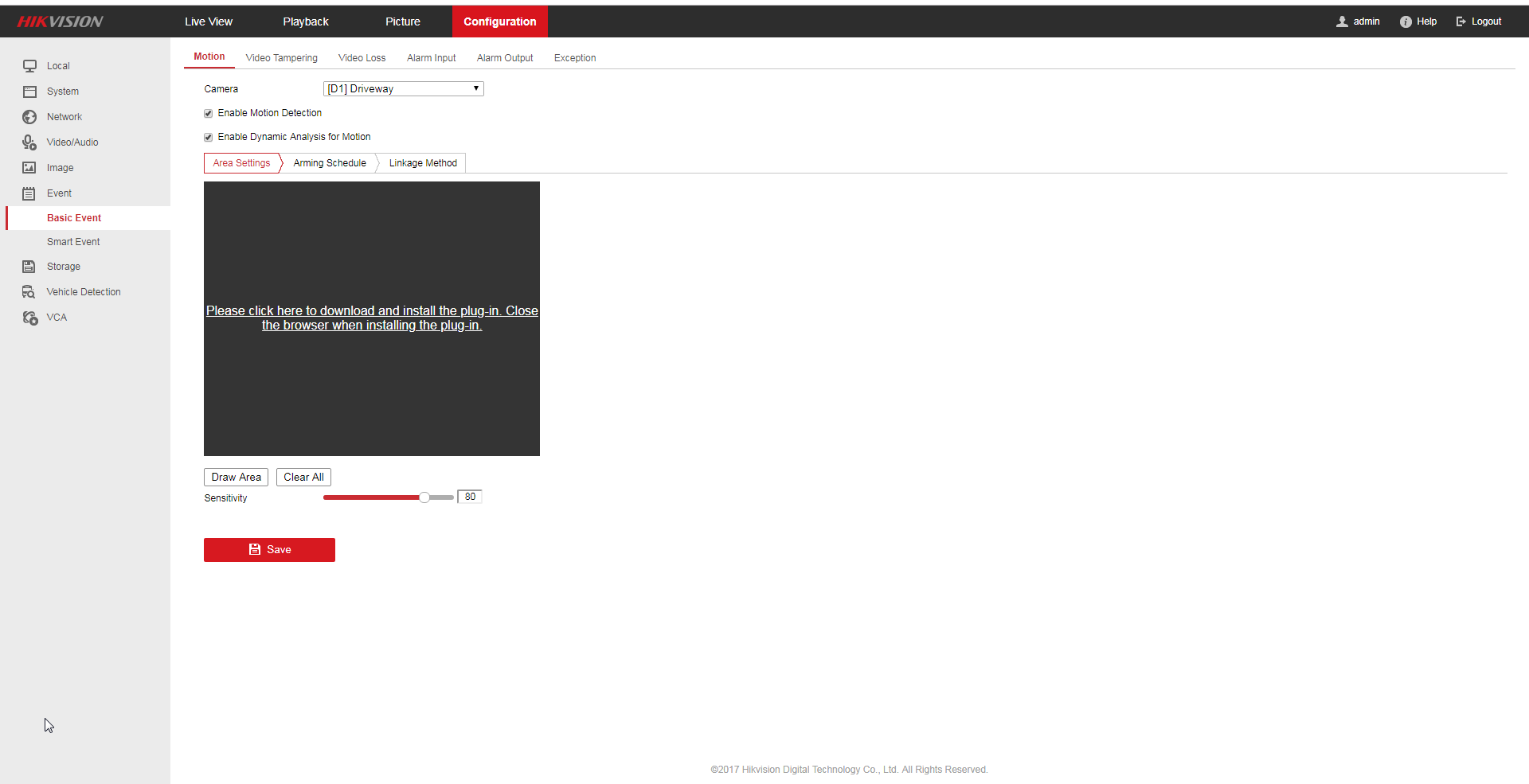
Task: Click the Sensitivity value field showing 80
Action: click(x=470, y=497)
